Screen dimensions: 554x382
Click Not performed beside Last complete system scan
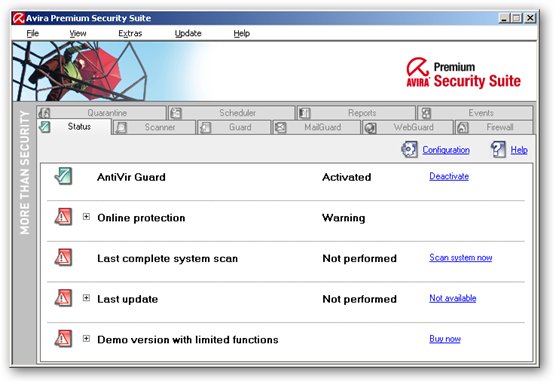click(360, 259)
